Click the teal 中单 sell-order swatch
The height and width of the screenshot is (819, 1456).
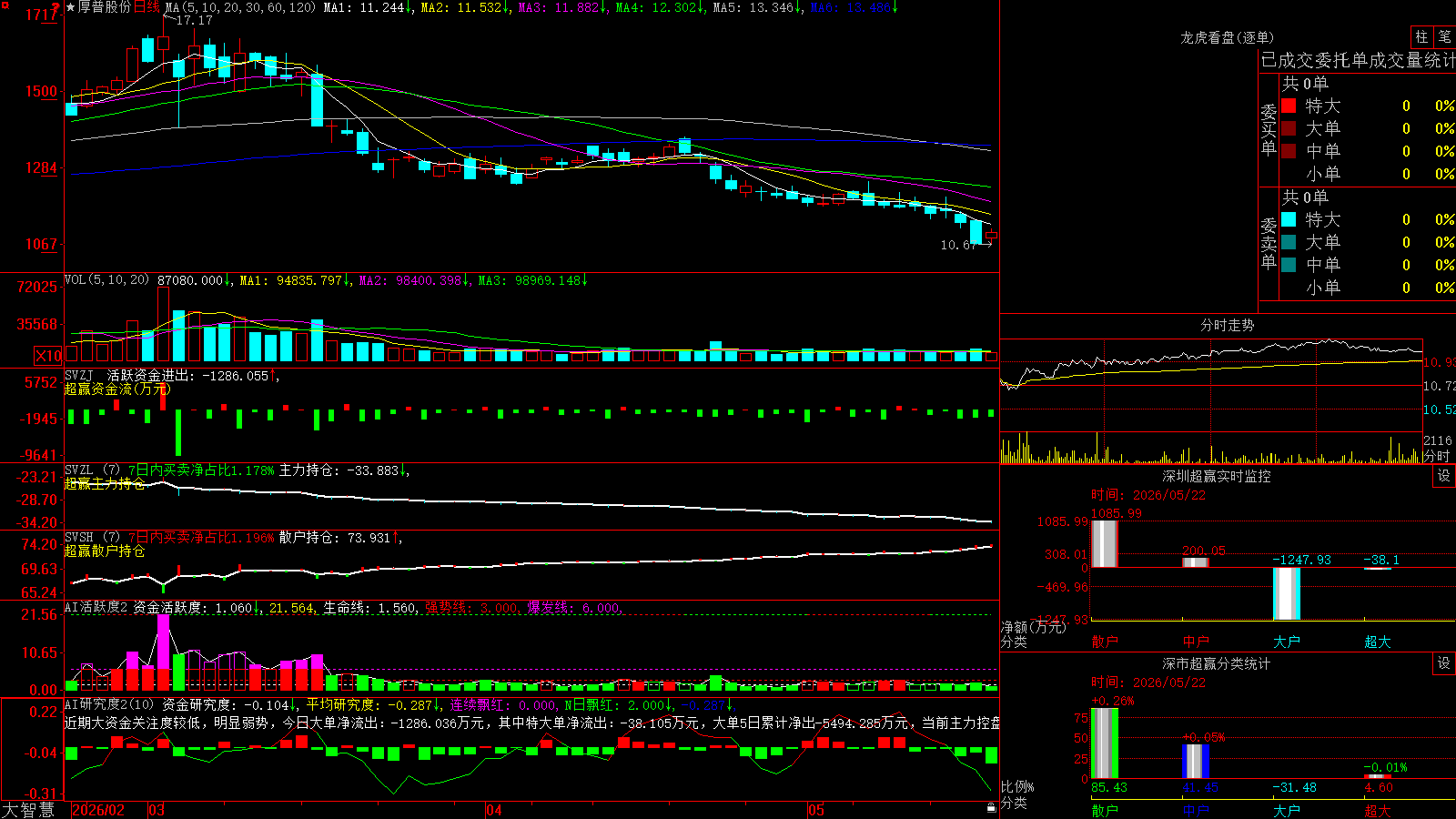pos(1289,265)
